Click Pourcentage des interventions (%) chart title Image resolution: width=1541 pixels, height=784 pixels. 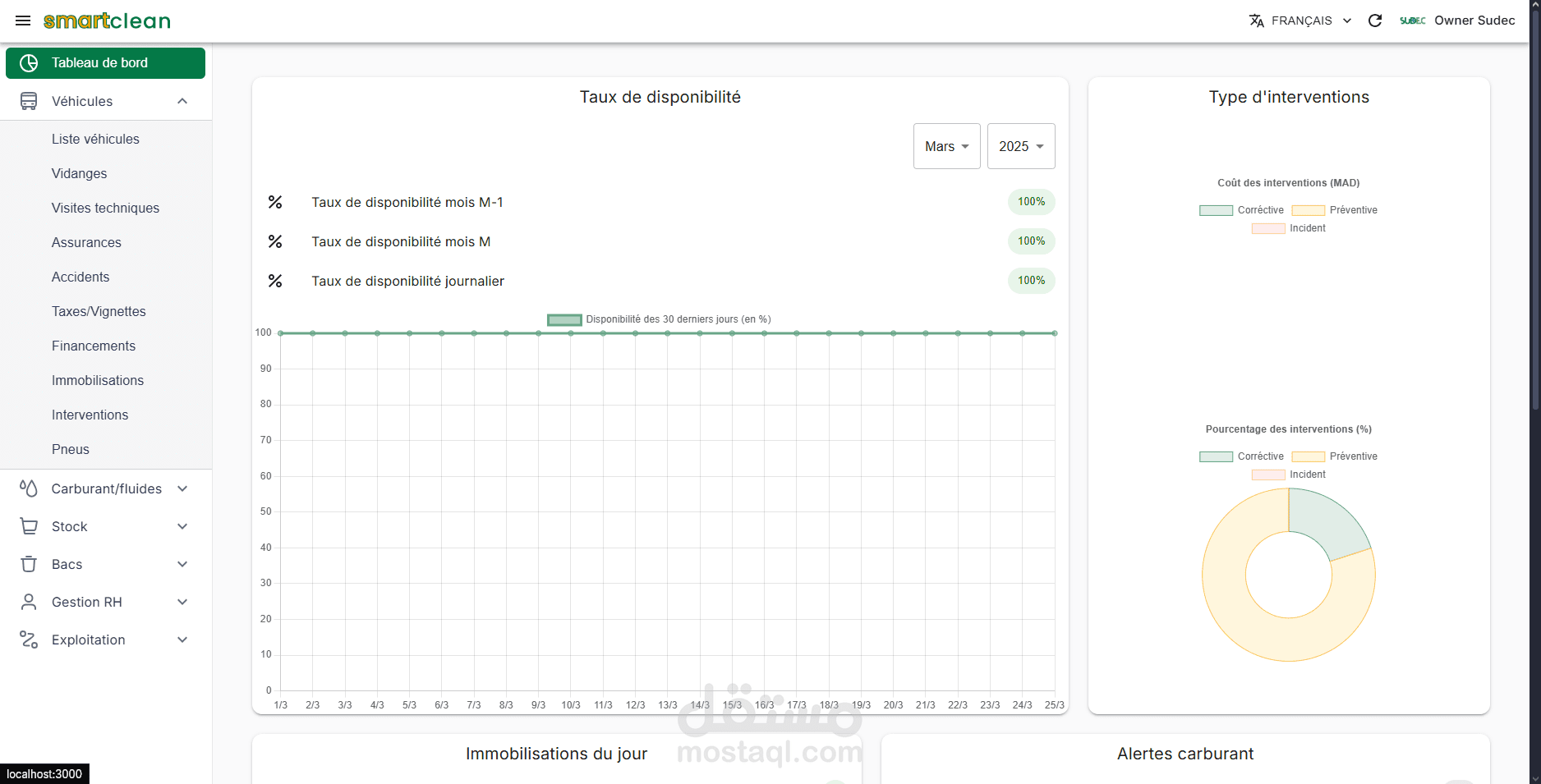(1289, 429)
